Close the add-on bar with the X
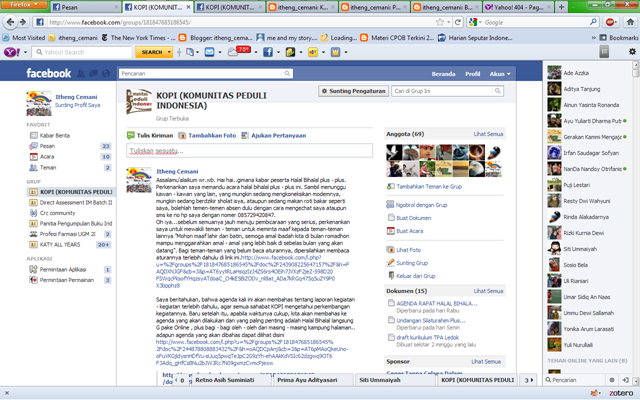640x400 pixels. pyautogui.click(x=7, y=393)
